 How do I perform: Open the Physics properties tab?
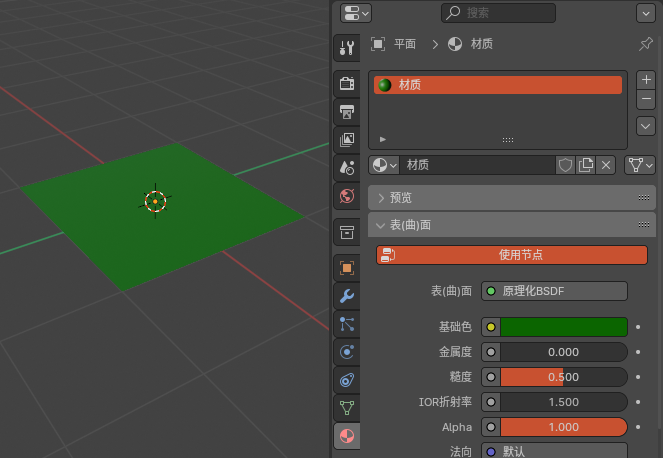[347, 352]
